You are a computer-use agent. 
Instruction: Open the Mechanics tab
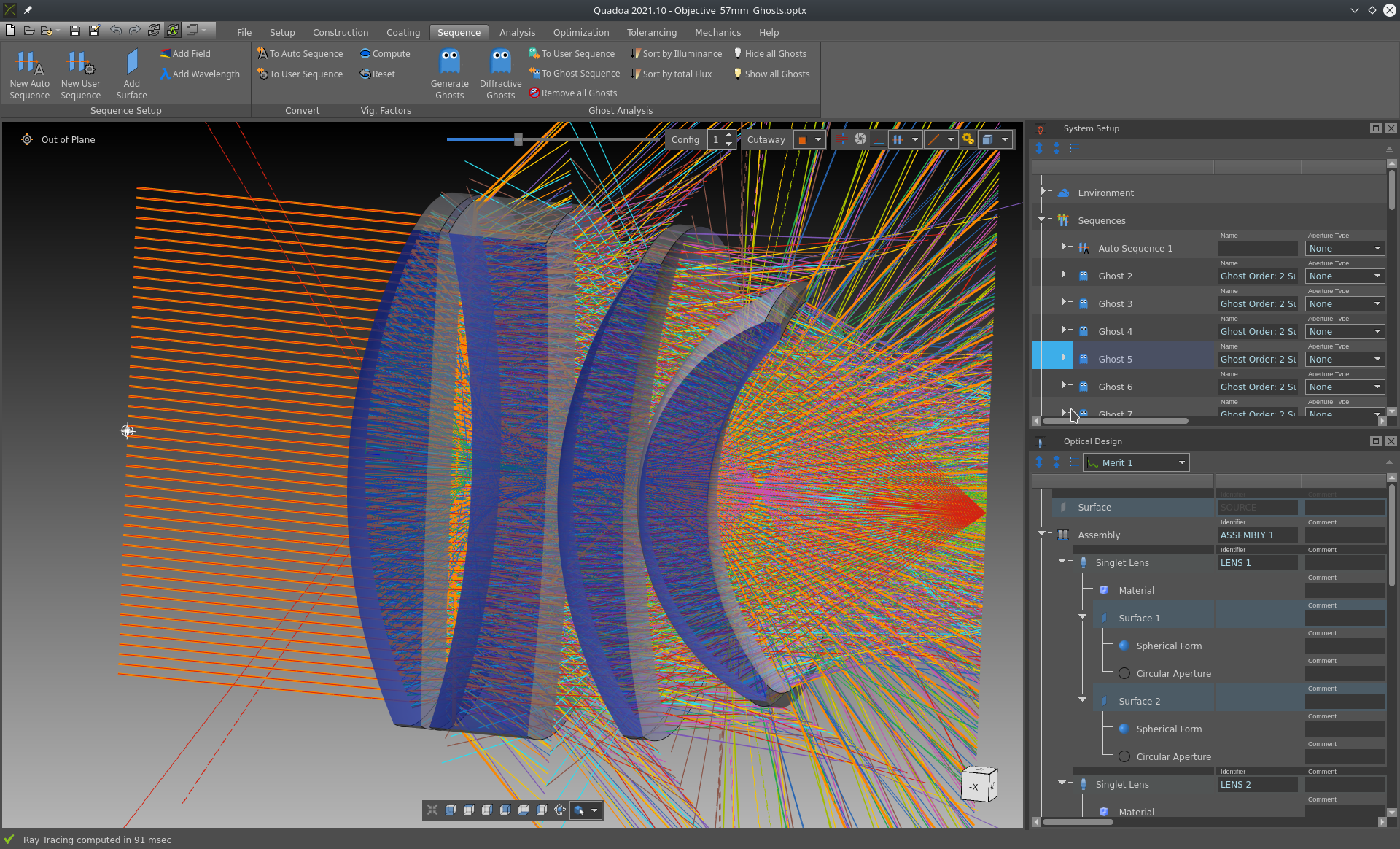(717, 32)
